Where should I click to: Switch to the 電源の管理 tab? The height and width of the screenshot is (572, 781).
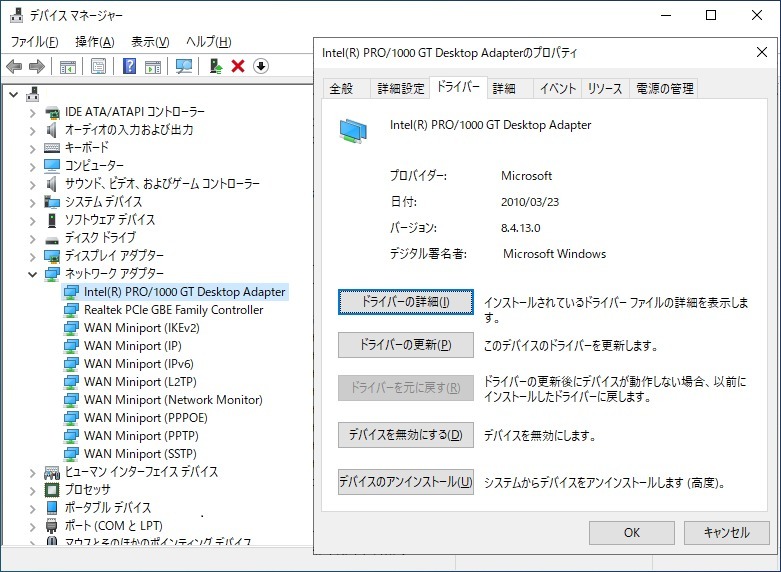(x=664, y=89)
